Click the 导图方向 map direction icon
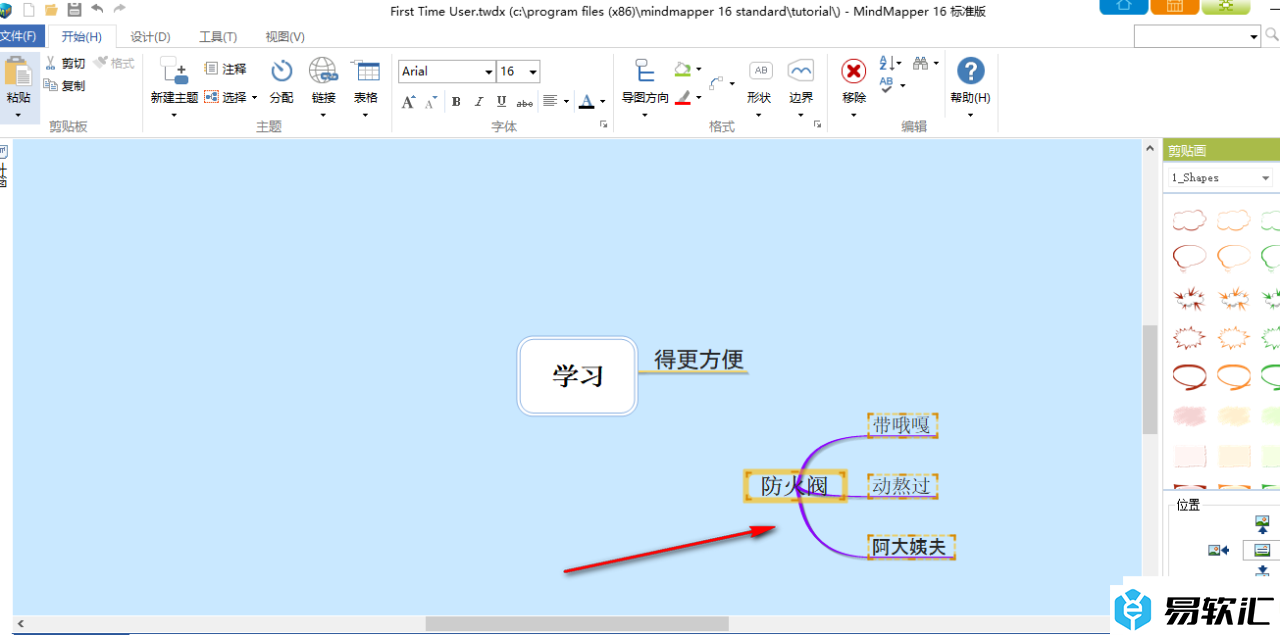 (645, 71)
